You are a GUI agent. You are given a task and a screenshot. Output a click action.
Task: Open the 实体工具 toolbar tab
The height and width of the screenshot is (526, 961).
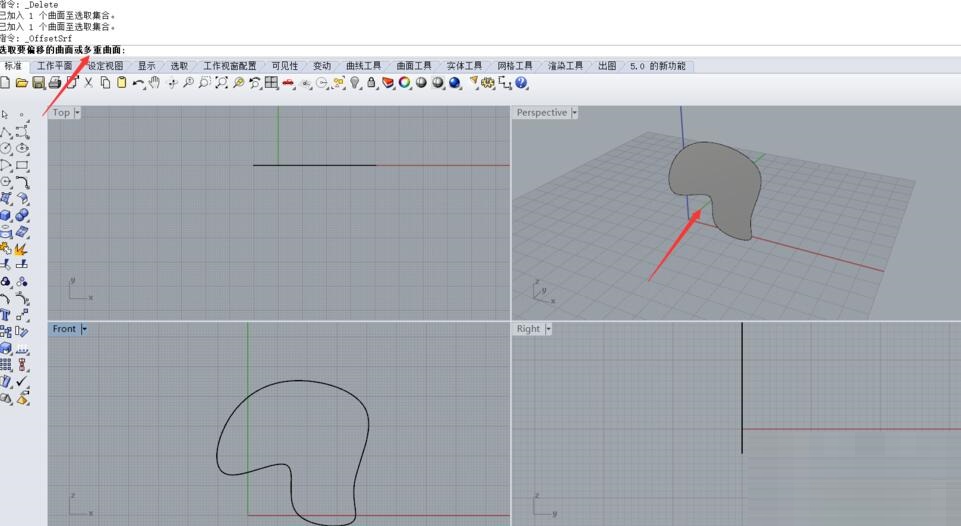pos(463,66)
